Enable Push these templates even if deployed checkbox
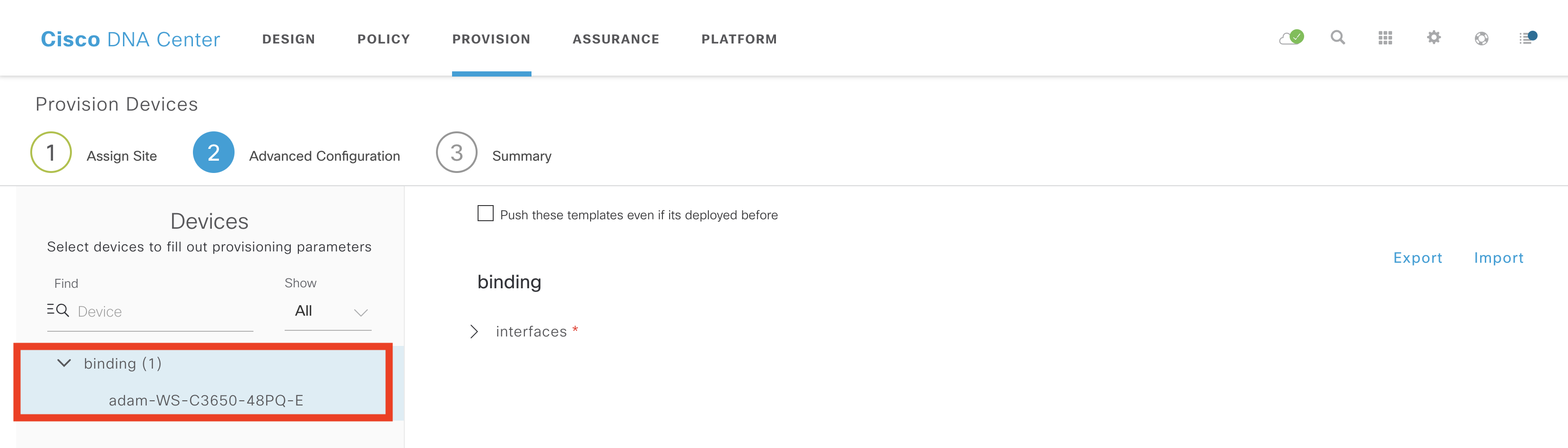1568x448 pixels. [485, 214]
